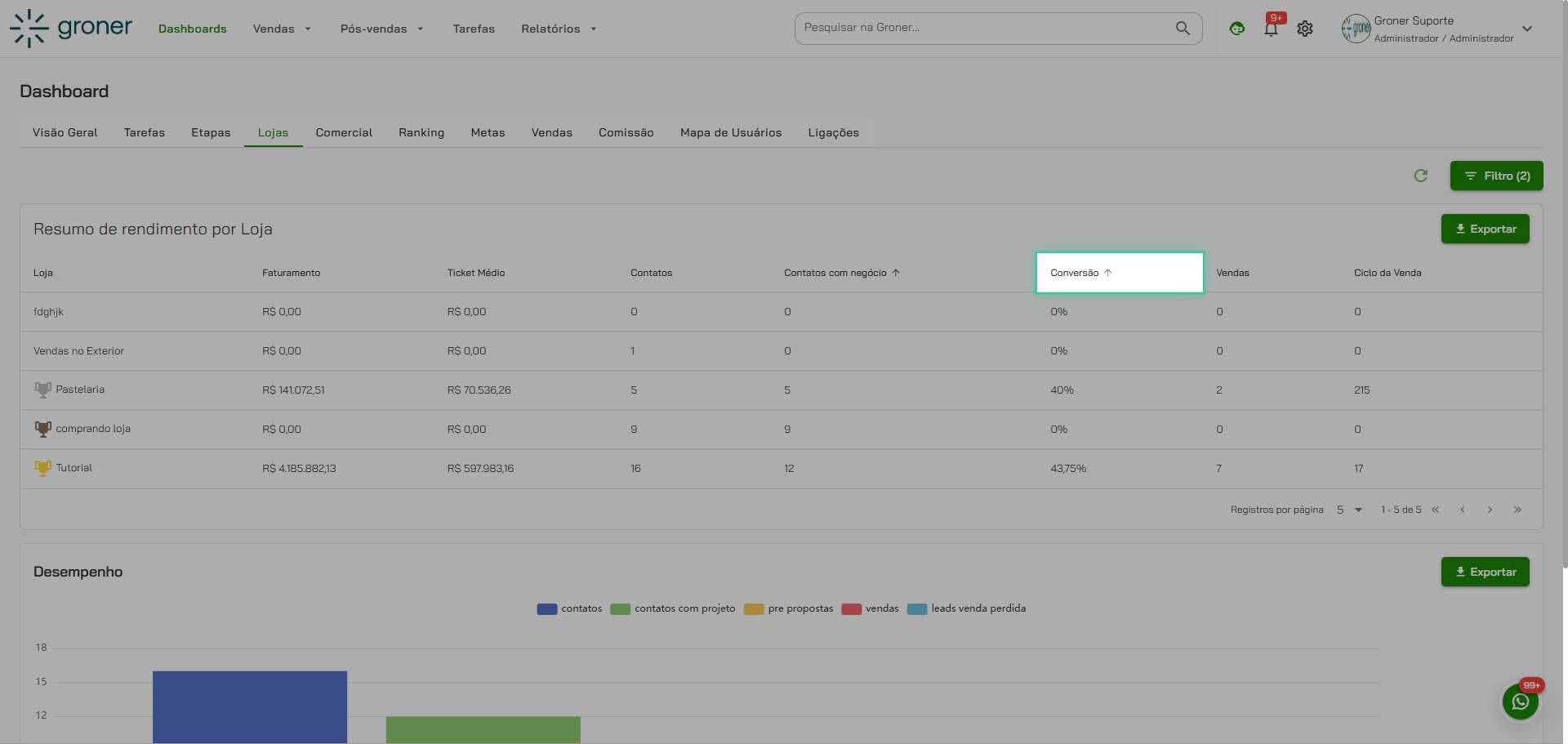Click the Vendas no Exterior store name

coord(78,351)
